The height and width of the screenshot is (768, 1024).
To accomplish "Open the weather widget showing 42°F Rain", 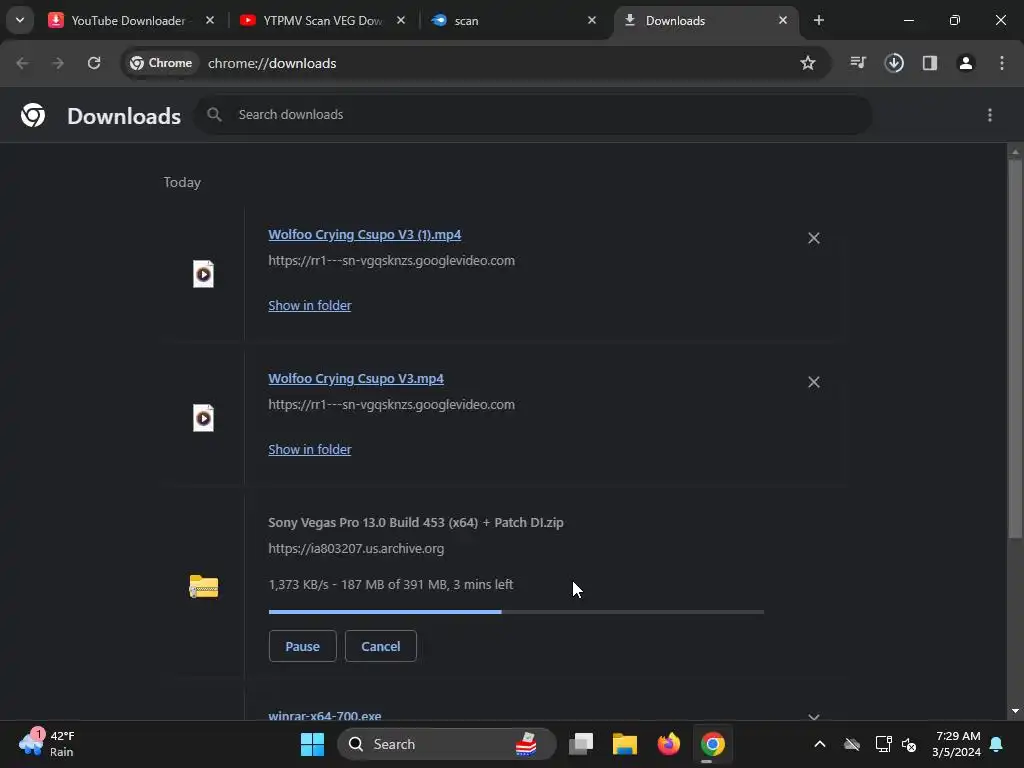I will (47, 744).
